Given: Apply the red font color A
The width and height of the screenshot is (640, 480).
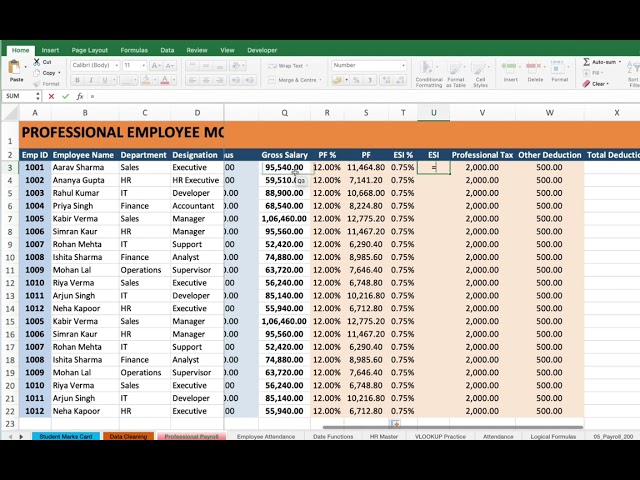Looking at the screenshot, I should (165, 80).
